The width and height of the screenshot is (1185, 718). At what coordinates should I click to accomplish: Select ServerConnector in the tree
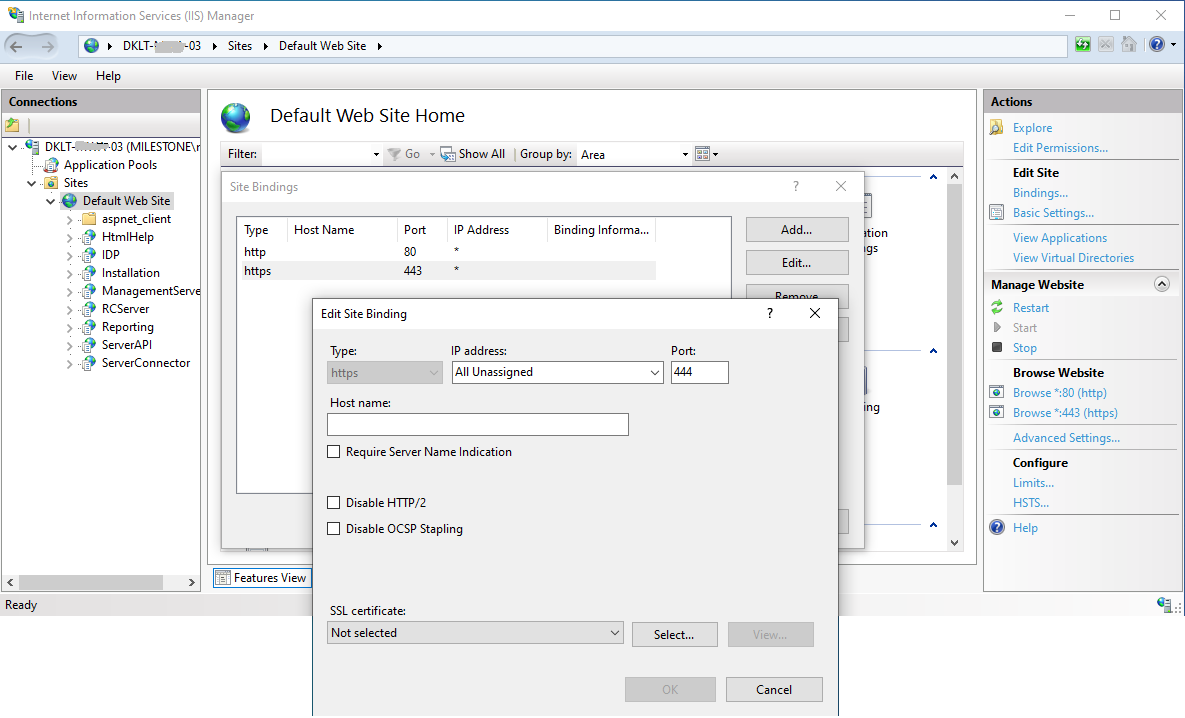pyautogui.click(x=146, y=363)
